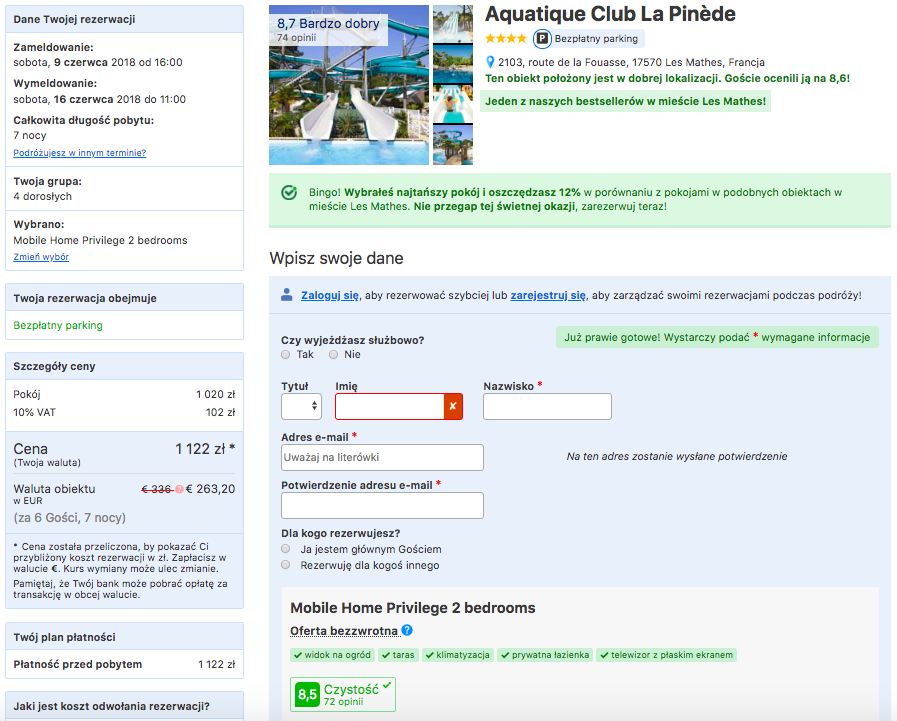This screenshot has width=897, height=721.
Task: Click the Jaki jest koszt odwołania rezerwacji? header
Action: pyautogui.click(x=124, y=706)
